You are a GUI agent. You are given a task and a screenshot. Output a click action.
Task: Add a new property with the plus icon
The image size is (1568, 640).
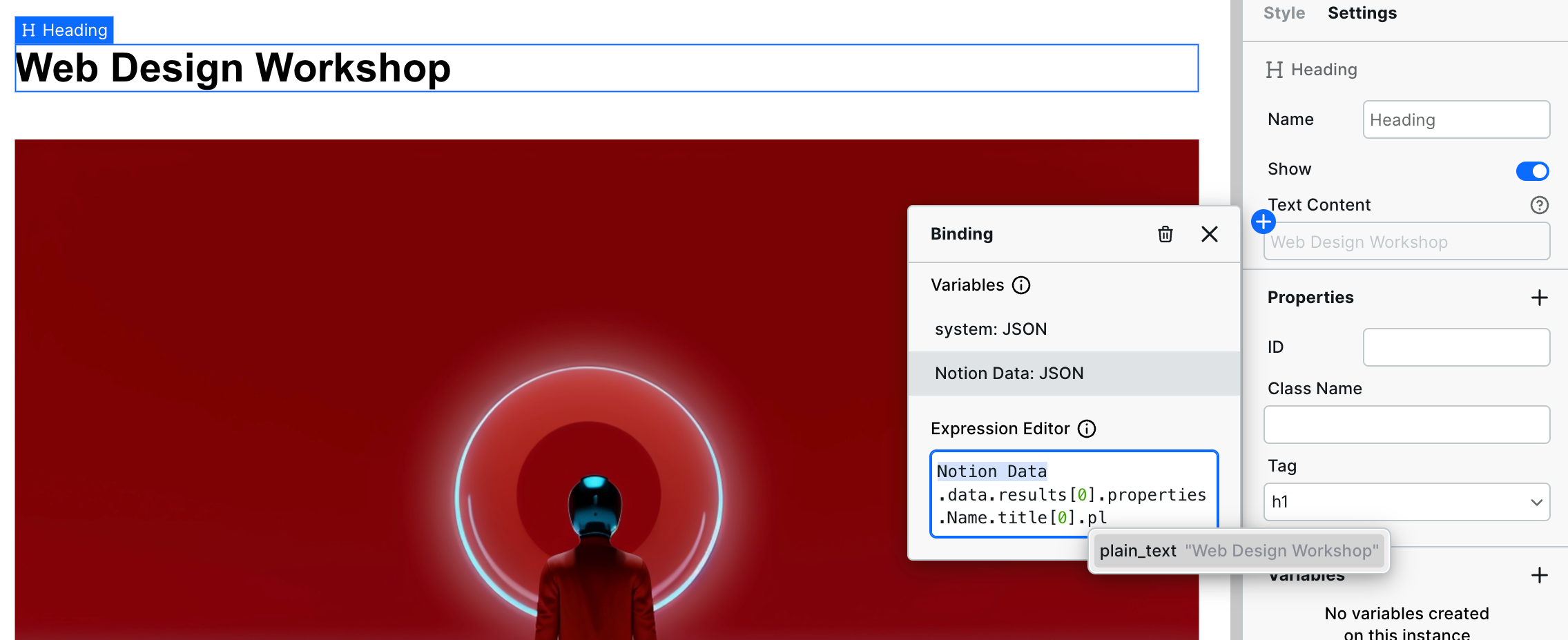pos(1541,297)
